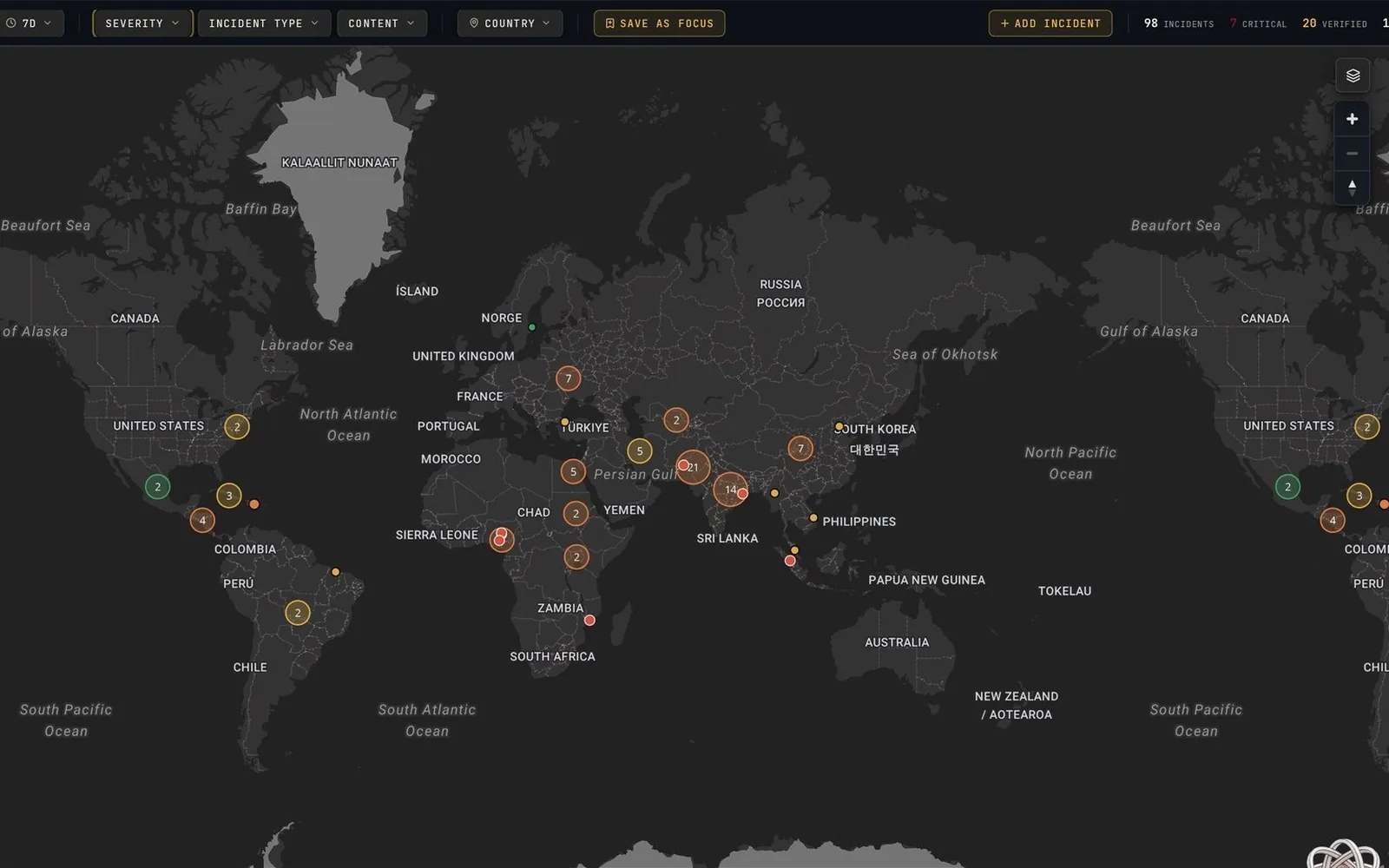Viewport: 1389px width, 868px height.
Task: Select the red incident dot on the 14 cluster
Action: 742,494
